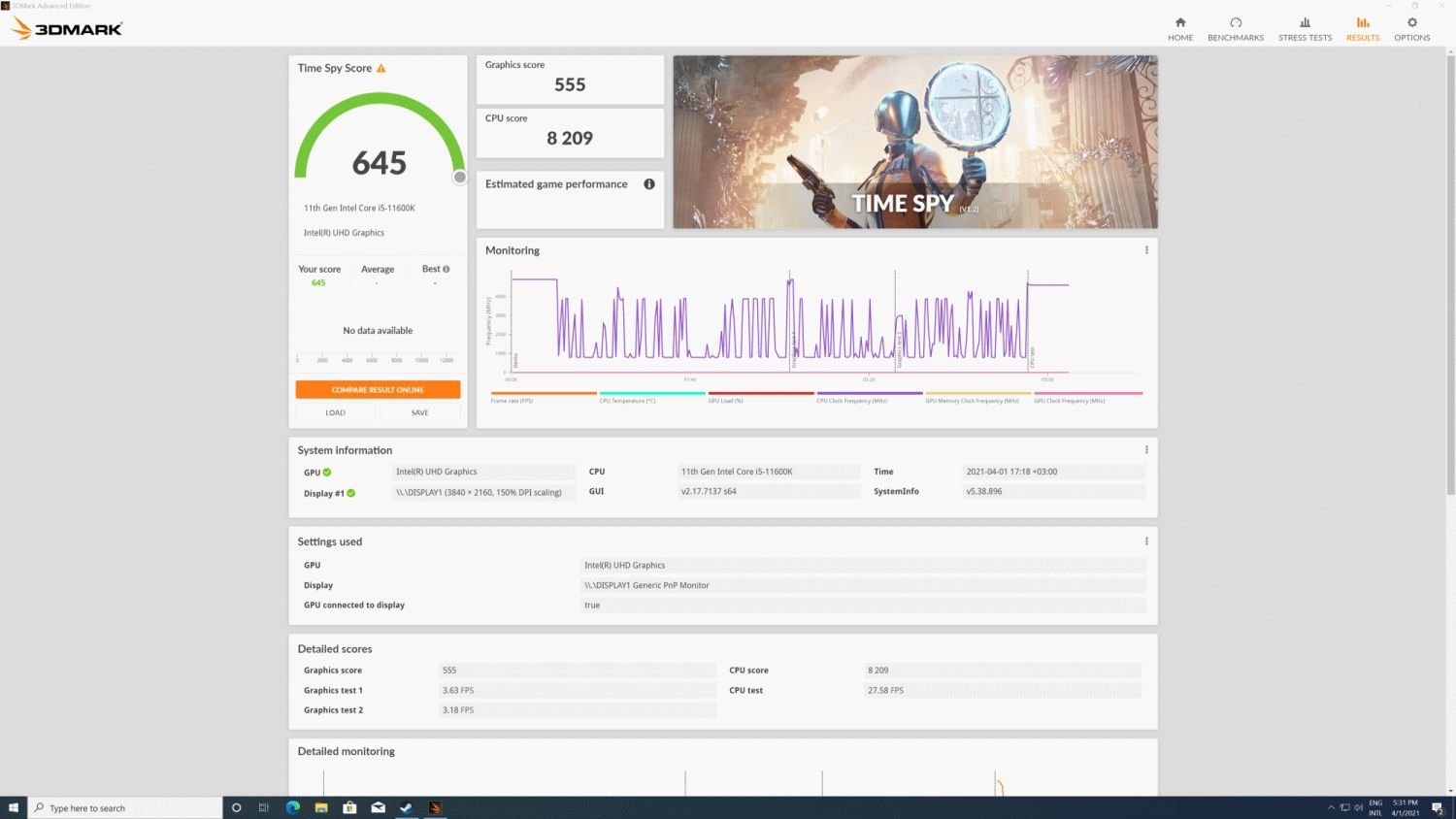Click the score gauge end marker

tap(460, 178)
